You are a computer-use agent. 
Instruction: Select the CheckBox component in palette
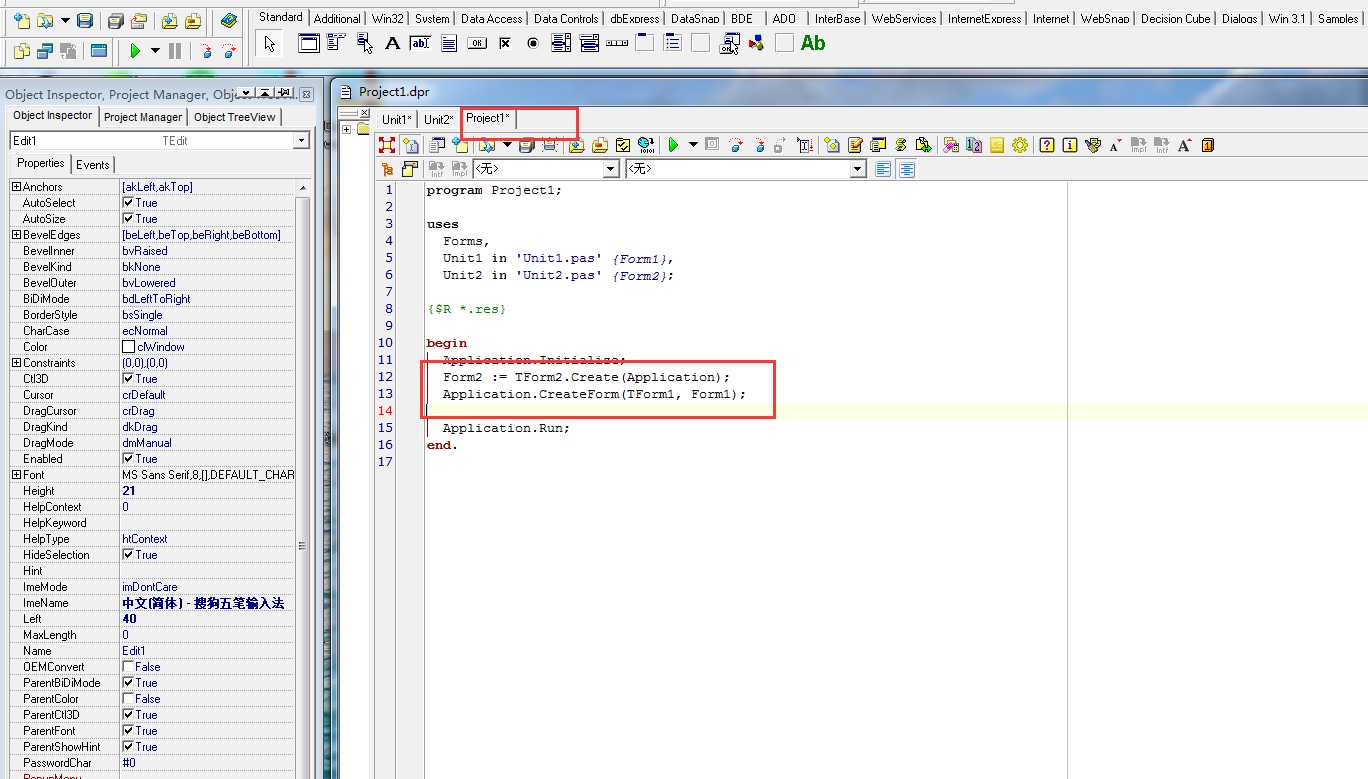(x=505, y=43)
